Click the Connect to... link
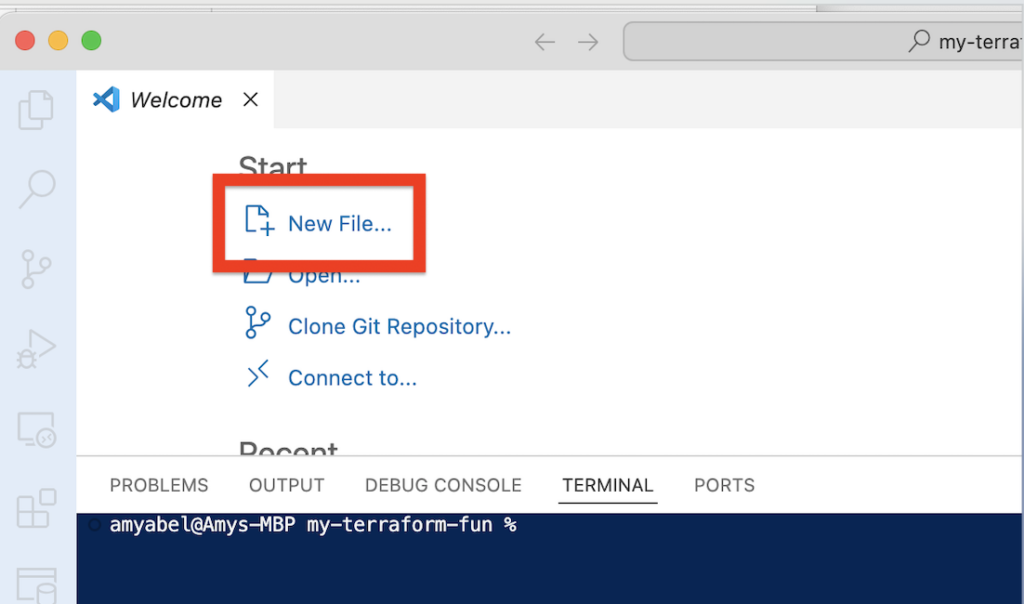The image size is (1024, 604). pos(352,378)
